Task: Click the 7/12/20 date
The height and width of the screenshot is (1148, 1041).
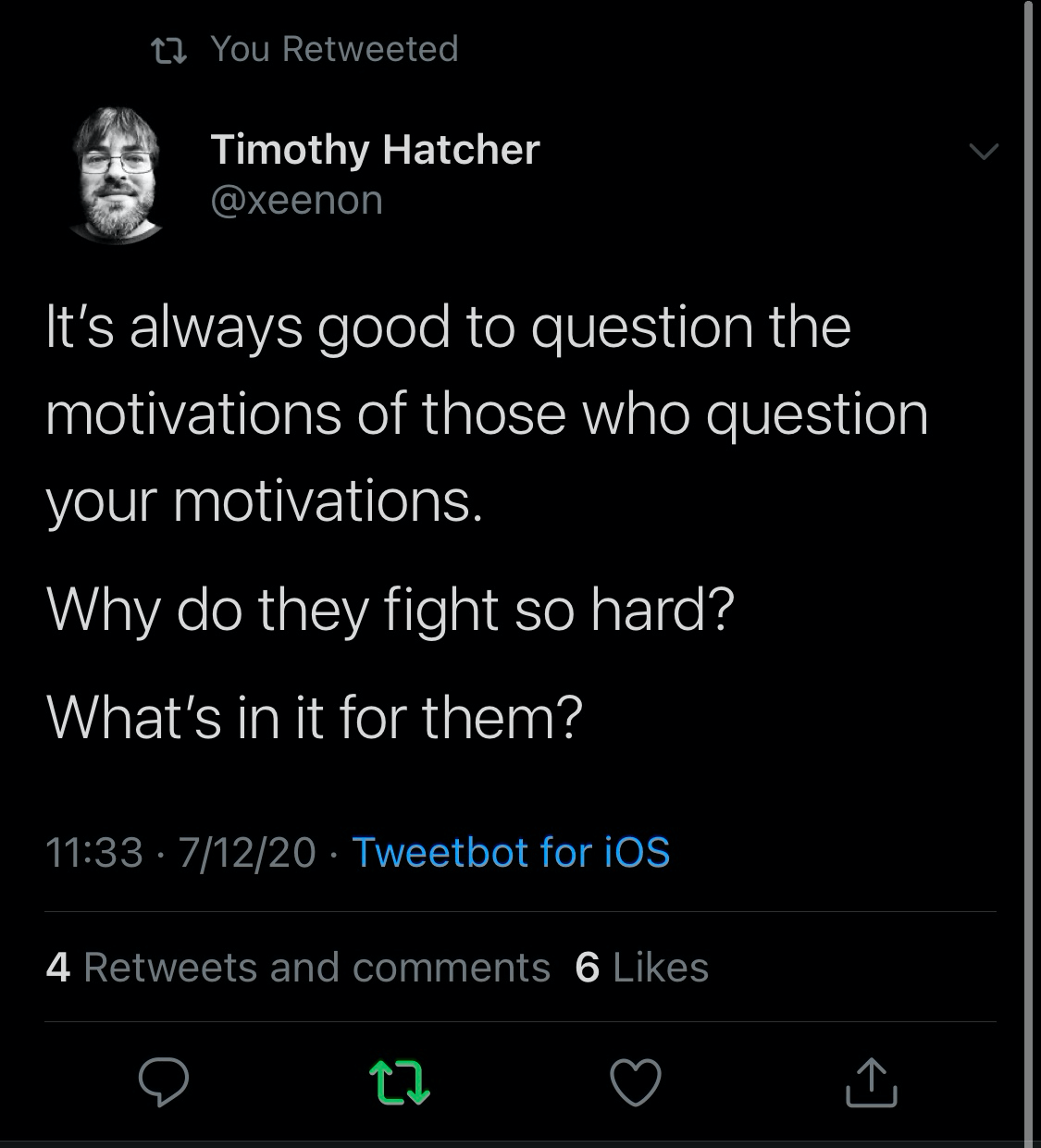Action: (247, 852)
